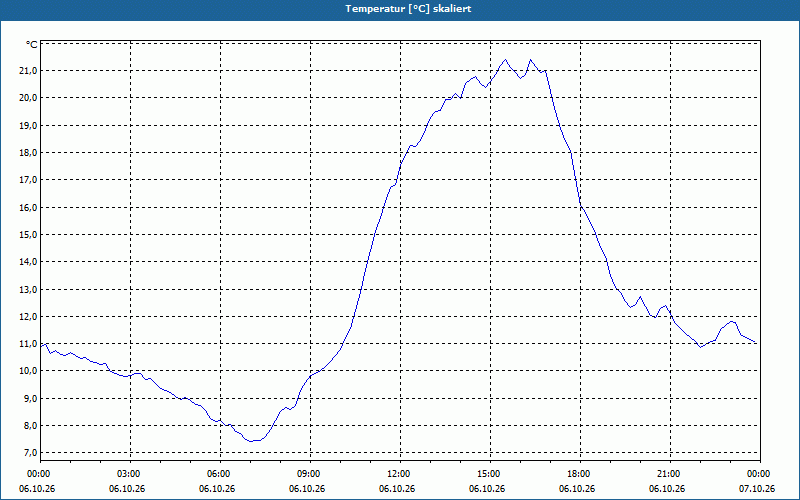Click the 8,0 y-axis label

(x=30, y=426)
